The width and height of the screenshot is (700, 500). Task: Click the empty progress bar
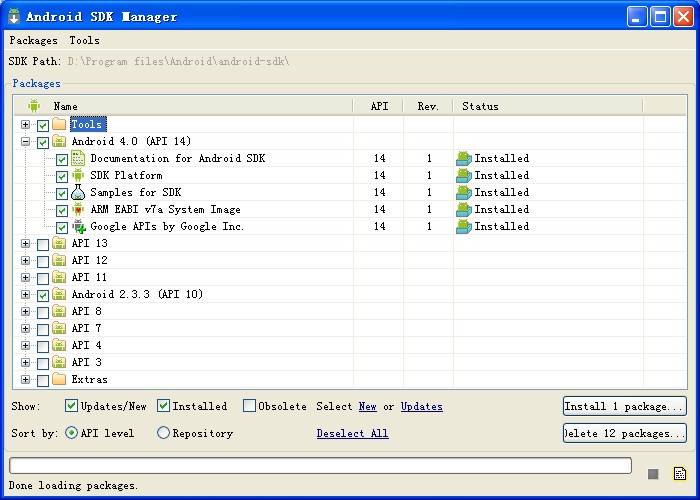pos(320,465)
